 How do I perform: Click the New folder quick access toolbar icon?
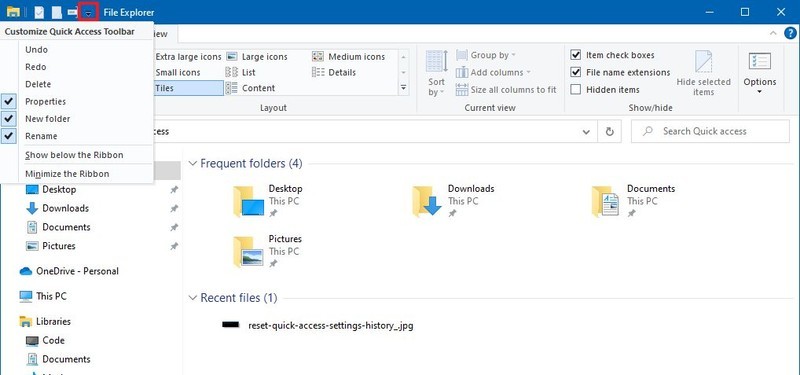click(x=57, y=12)
